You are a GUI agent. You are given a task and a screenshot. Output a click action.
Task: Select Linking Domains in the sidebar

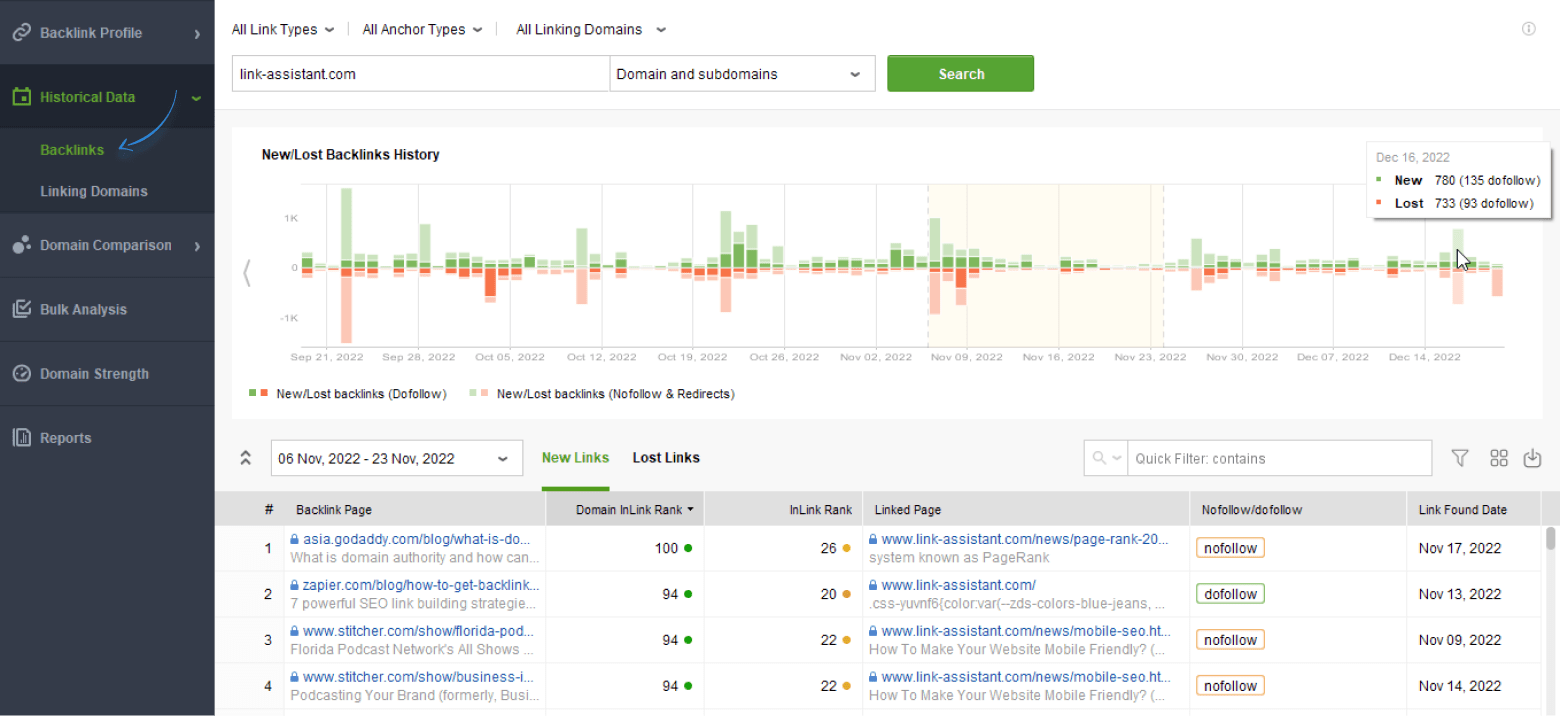(x=94, y=191)
